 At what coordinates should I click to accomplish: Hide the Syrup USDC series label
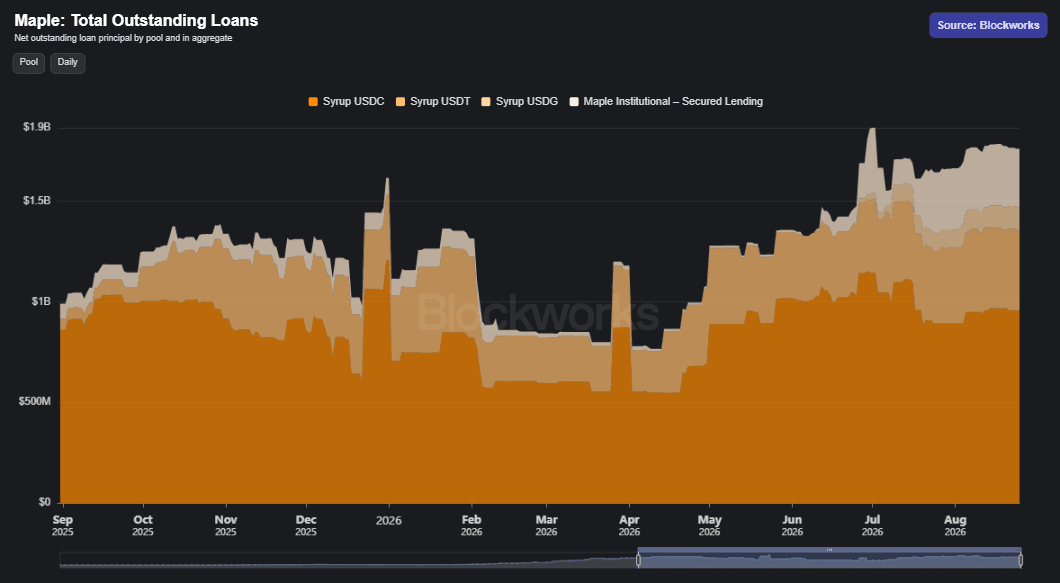click(x=354, y=101)
